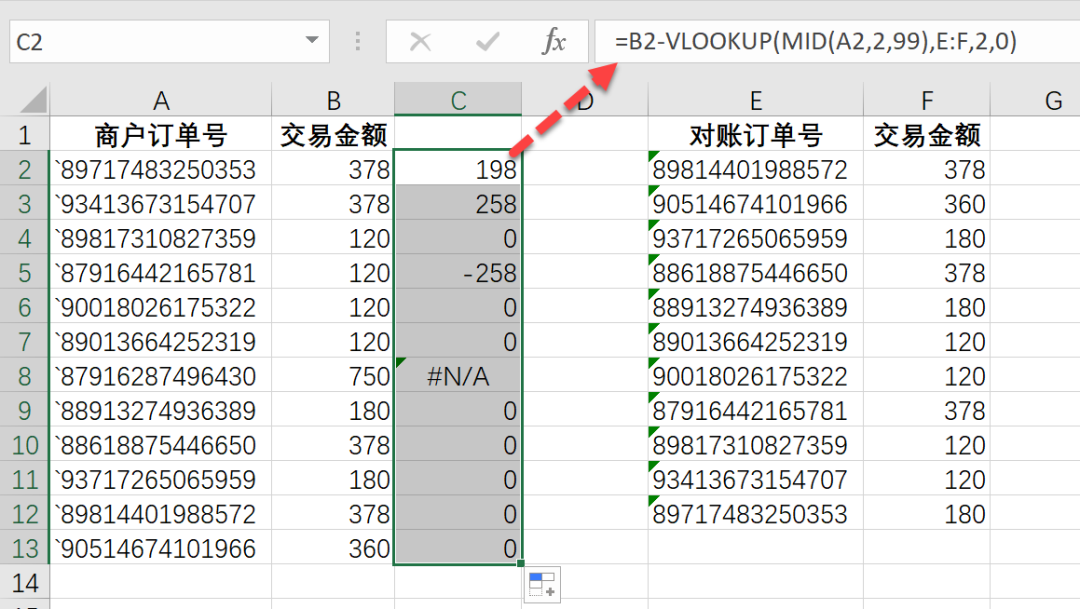This screenshot has width=1080, height=609.
Task: Select cell F3 showing 360
Action: pos(926,204)
